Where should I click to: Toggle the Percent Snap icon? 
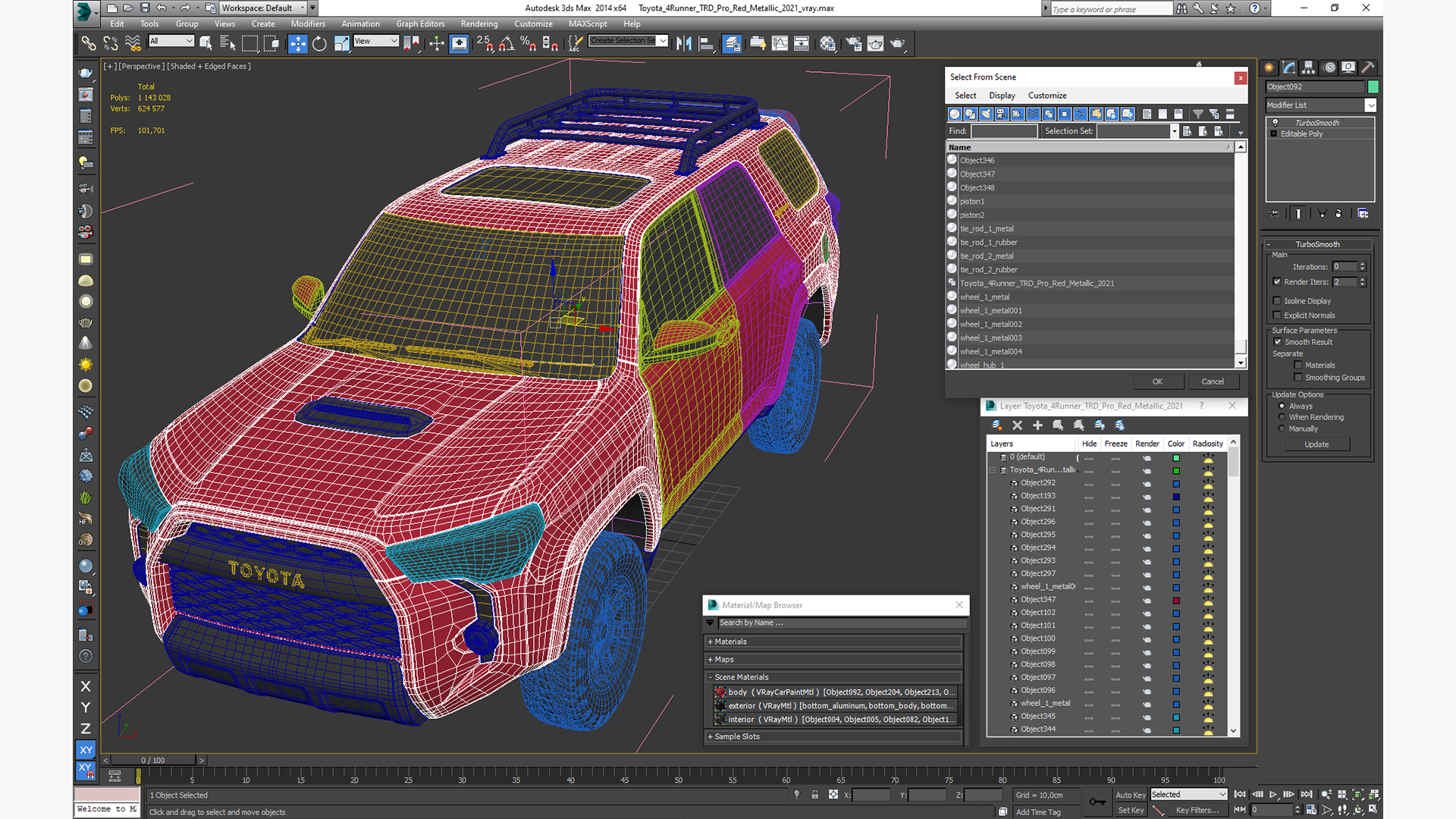529,43
